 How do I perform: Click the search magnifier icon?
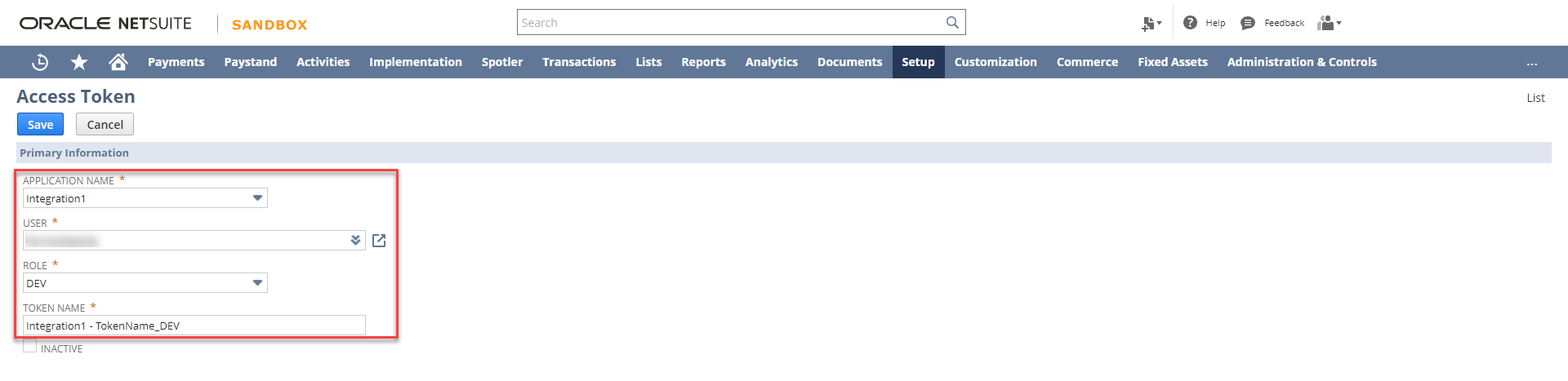(x=952, y=23)
